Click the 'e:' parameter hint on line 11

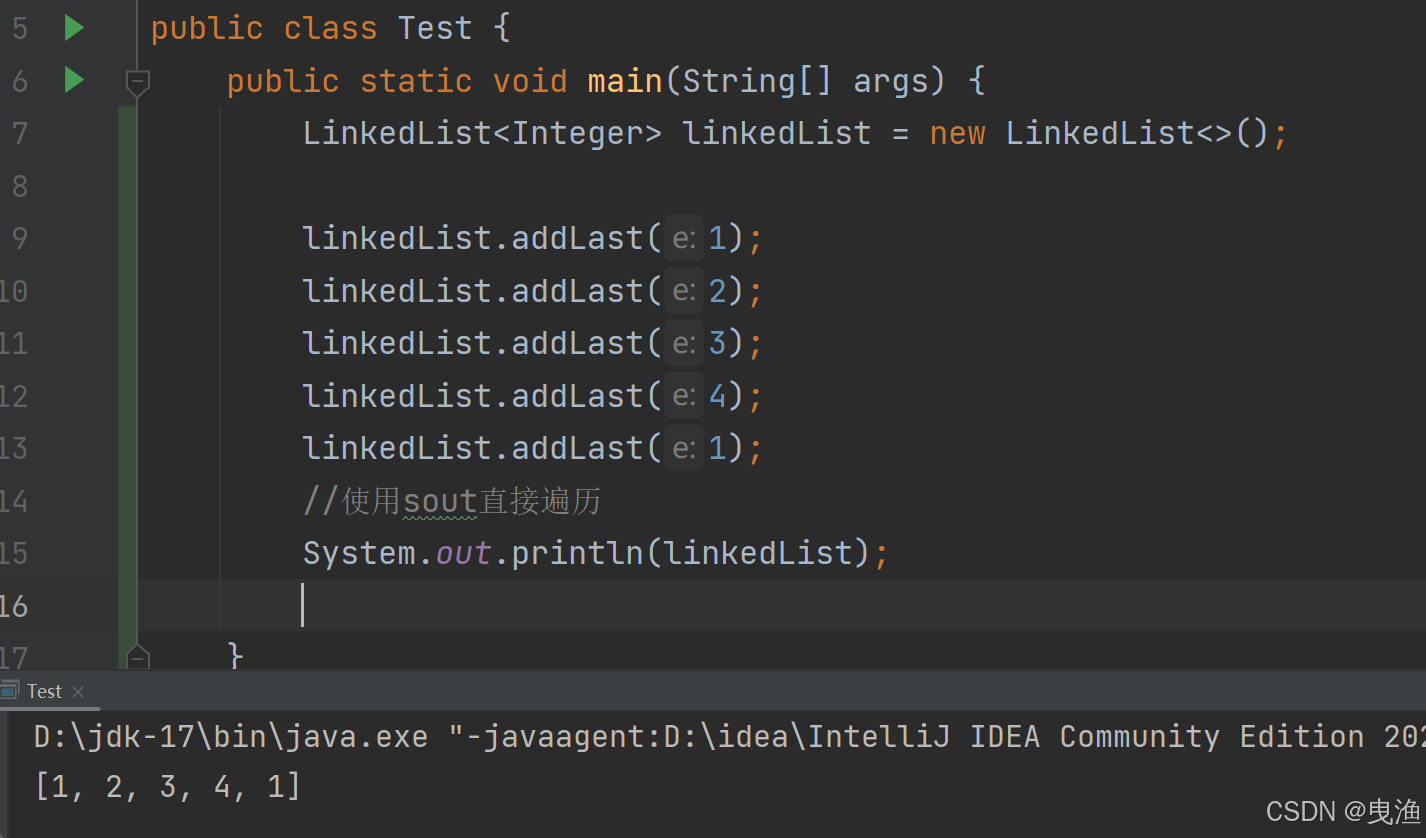tap(684, 343)
